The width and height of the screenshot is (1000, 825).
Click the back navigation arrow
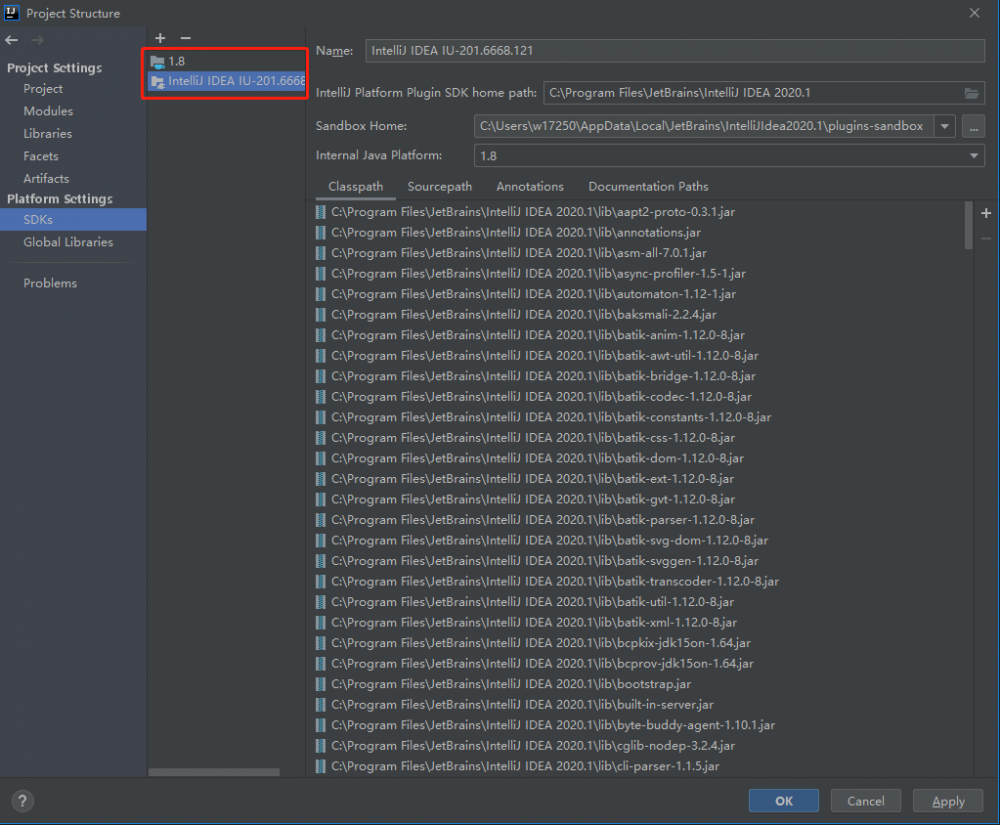11,40
